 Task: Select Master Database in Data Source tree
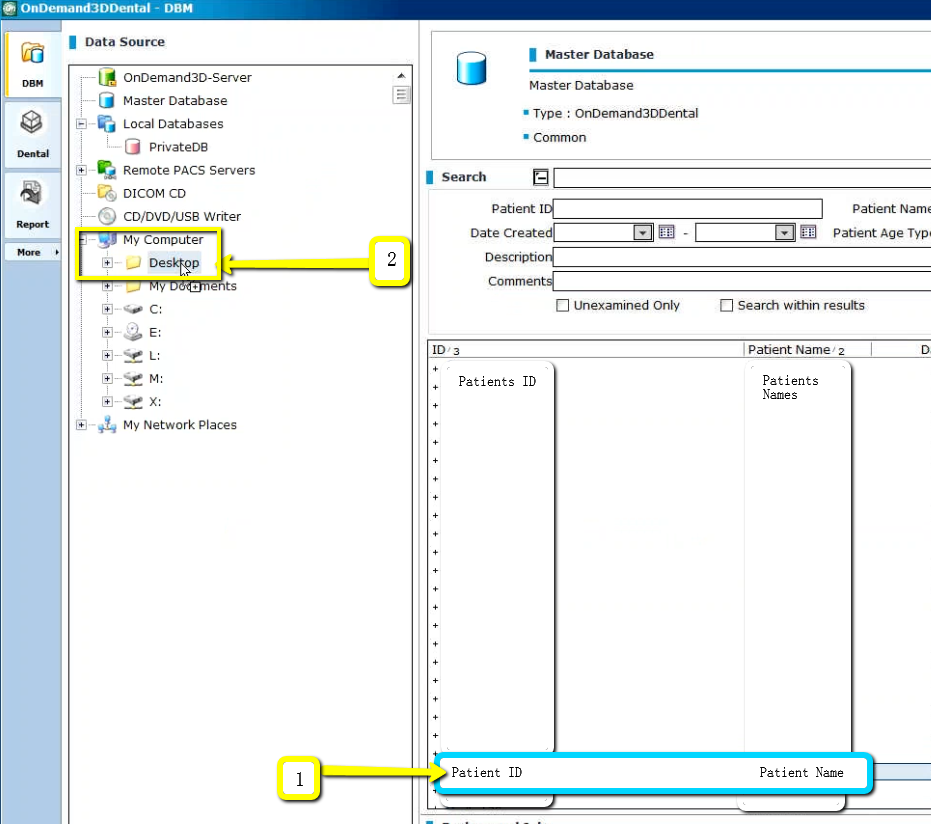point(175,100)
